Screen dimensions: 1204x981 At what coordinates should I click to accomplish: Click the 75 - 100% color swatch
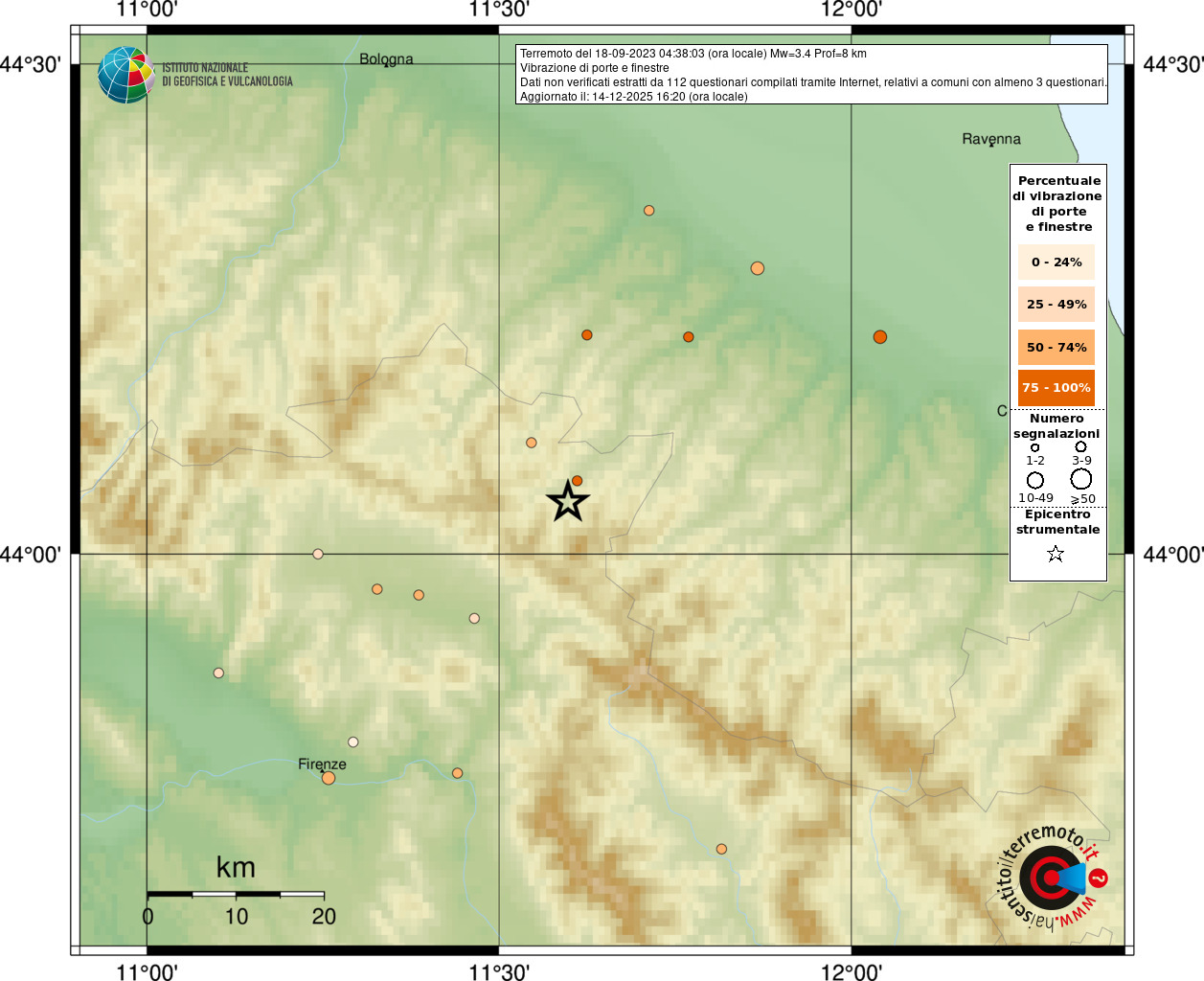pos(1056,388)
